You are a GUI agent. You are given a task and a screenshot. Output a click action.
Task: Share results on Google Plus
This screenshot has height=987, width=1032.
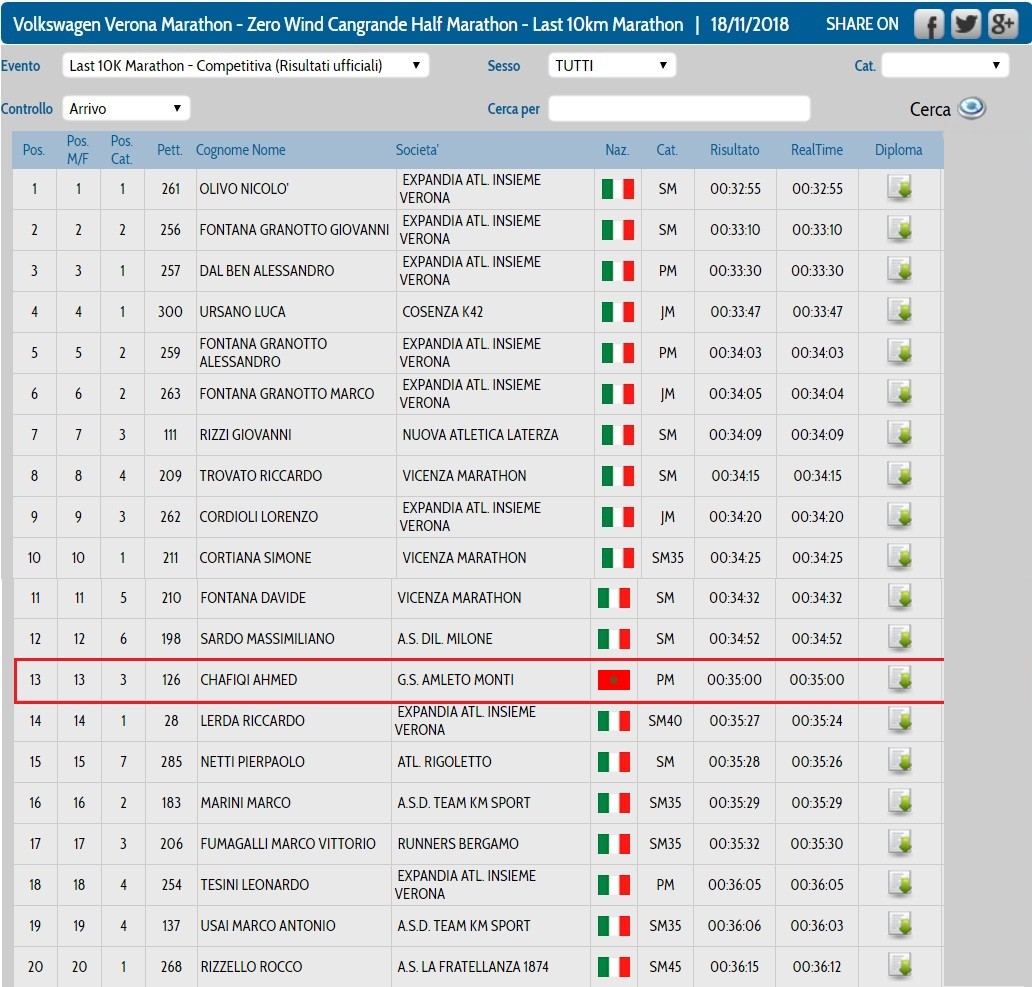[x=1002, y=25]
